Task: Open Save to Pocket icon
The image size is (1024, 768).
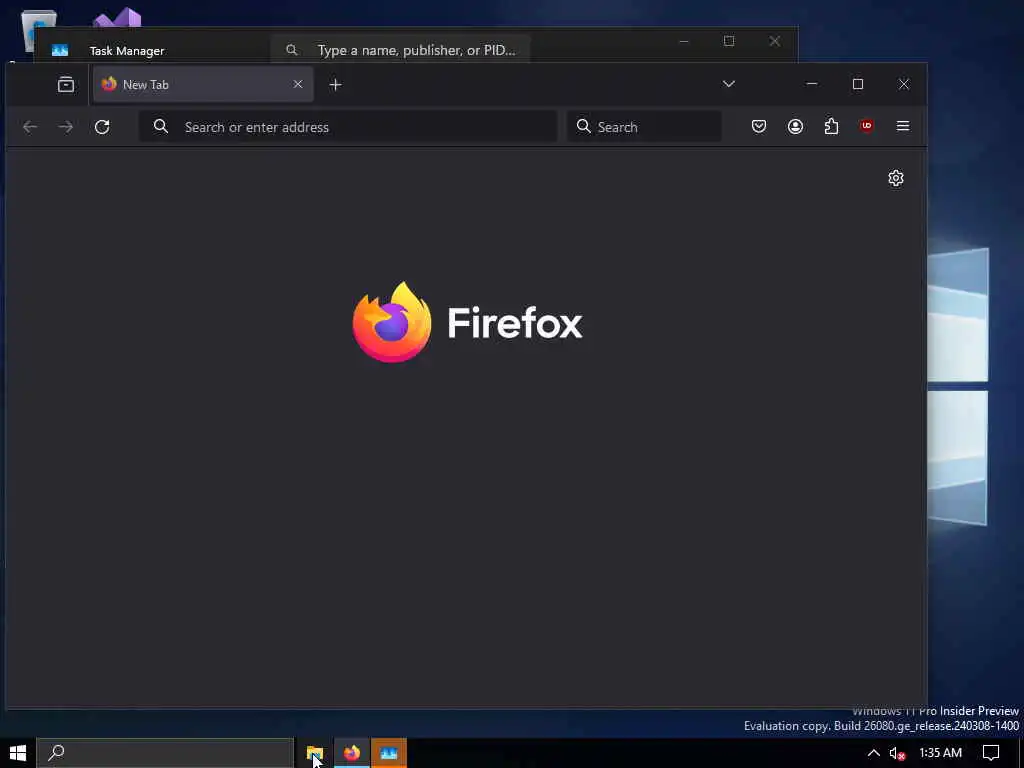Action: (759, 126)
